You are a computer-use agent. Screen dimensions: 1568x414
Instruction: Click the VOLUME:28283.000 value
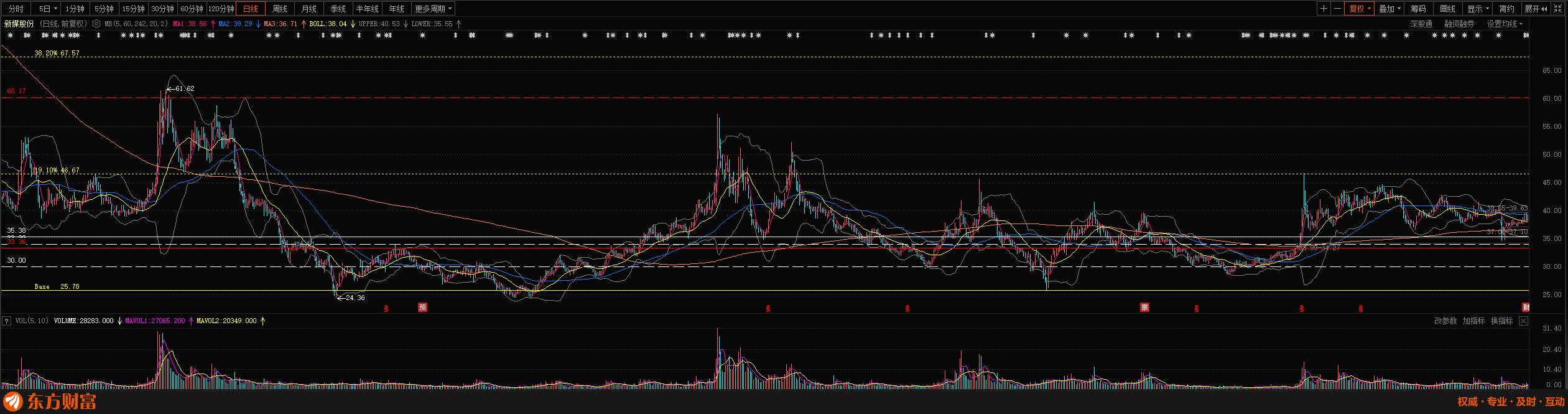tap(83, 321)
